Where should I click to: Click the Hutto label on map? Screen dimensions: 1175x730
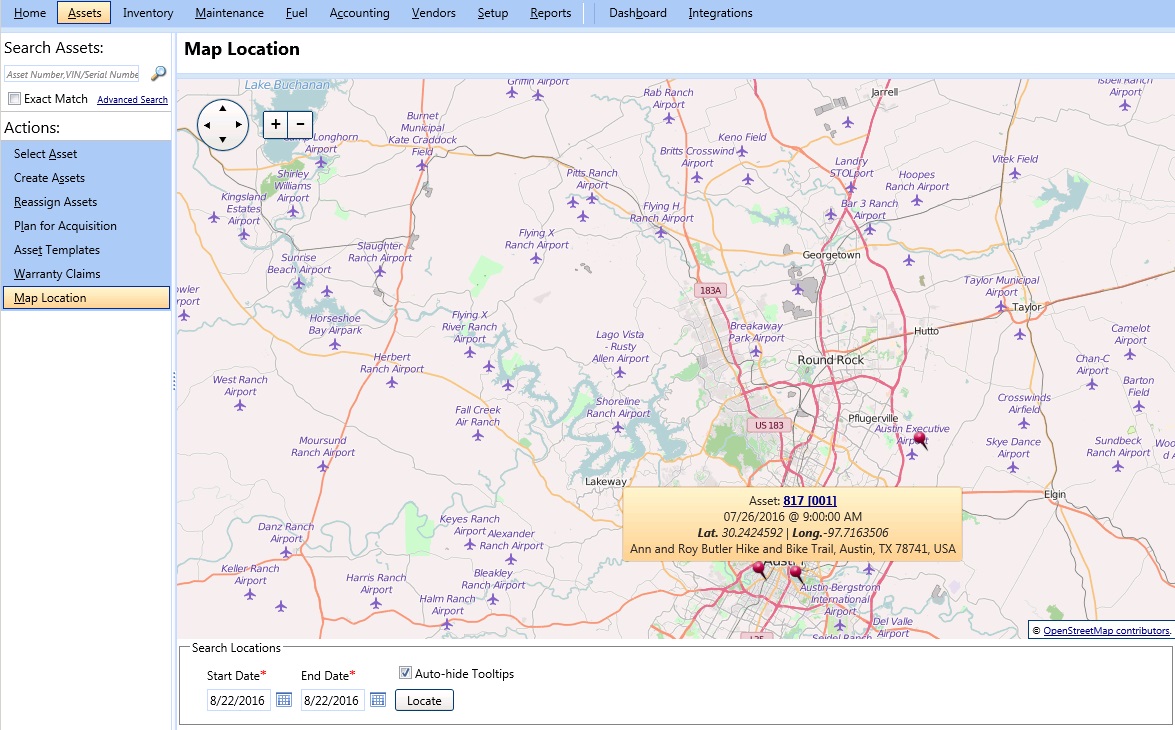click(926, 331)
